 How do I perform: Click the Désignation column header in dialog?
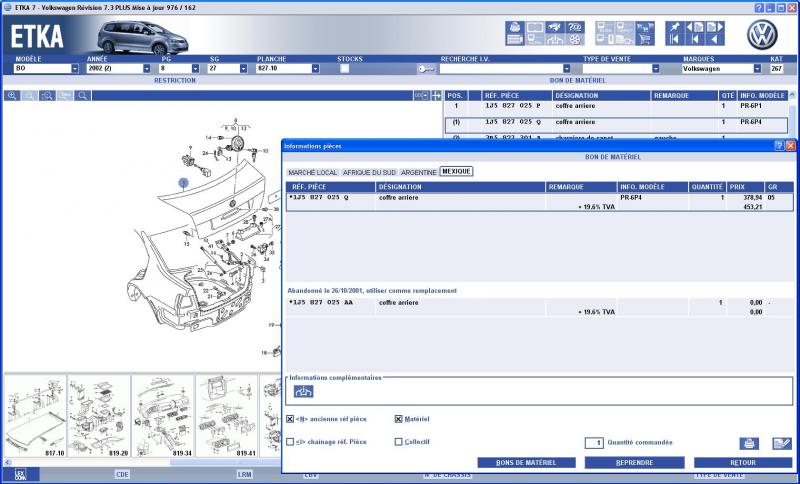[x=460, y=187]
